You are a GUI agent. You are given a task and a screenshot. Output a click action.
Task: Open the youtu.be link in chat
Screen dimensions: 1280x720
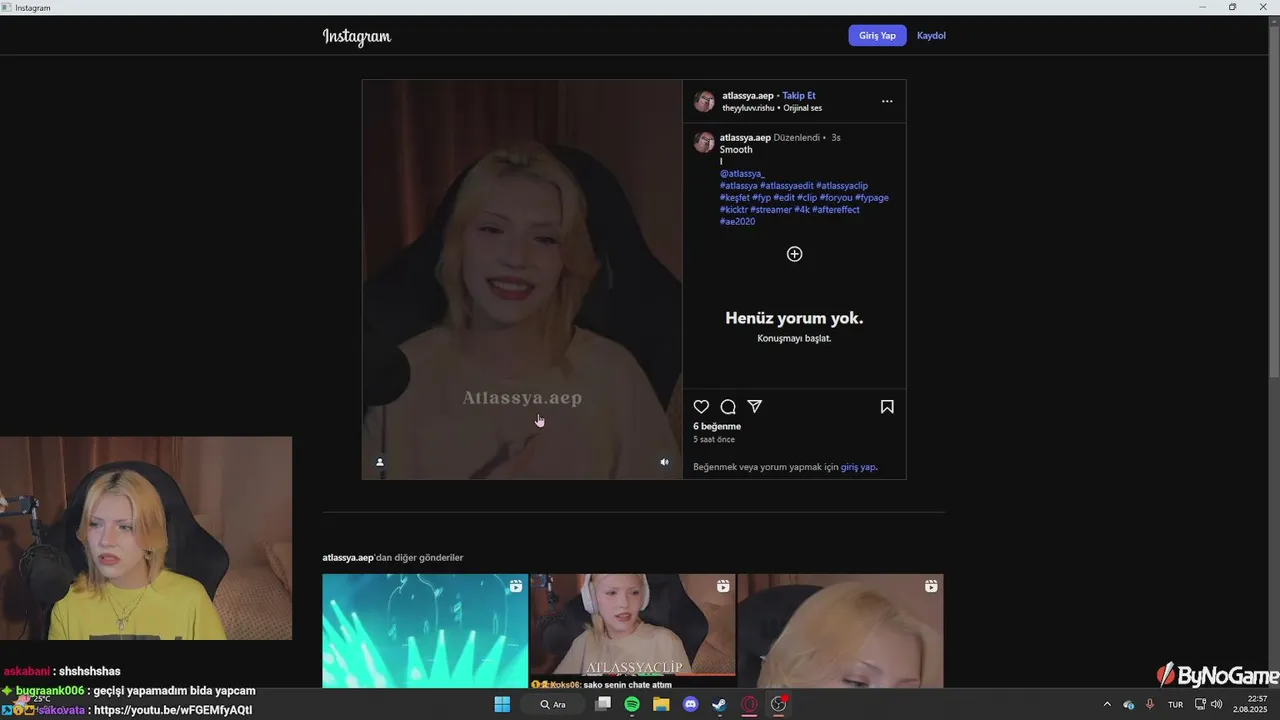pos(173,710)
